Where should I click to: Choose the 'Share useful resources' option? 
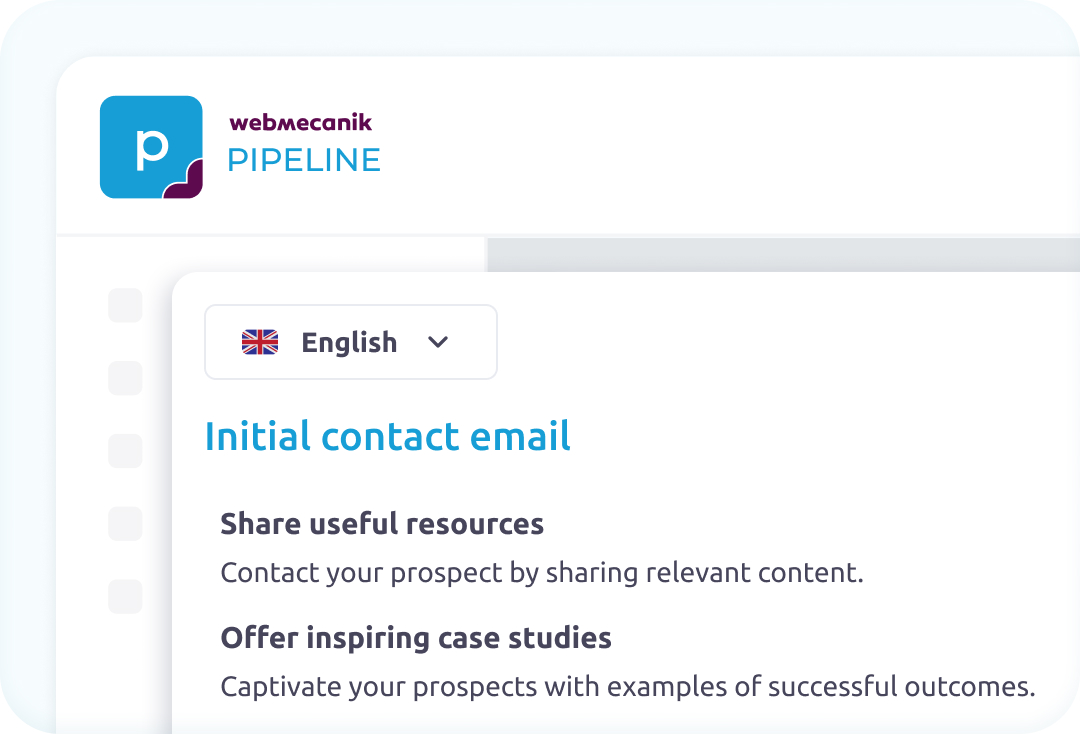point(382,524)
